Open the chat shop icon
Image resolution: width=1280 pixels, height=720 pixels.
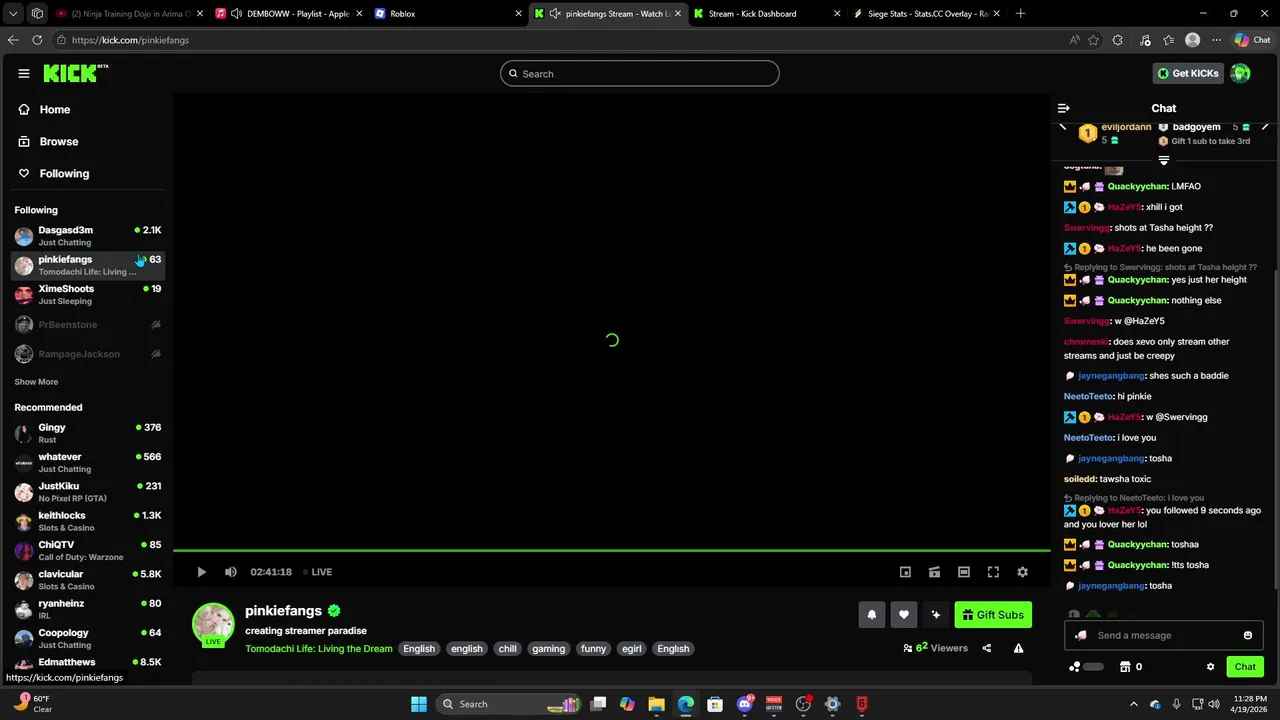pyautogui.click(x=1125, y=667)
